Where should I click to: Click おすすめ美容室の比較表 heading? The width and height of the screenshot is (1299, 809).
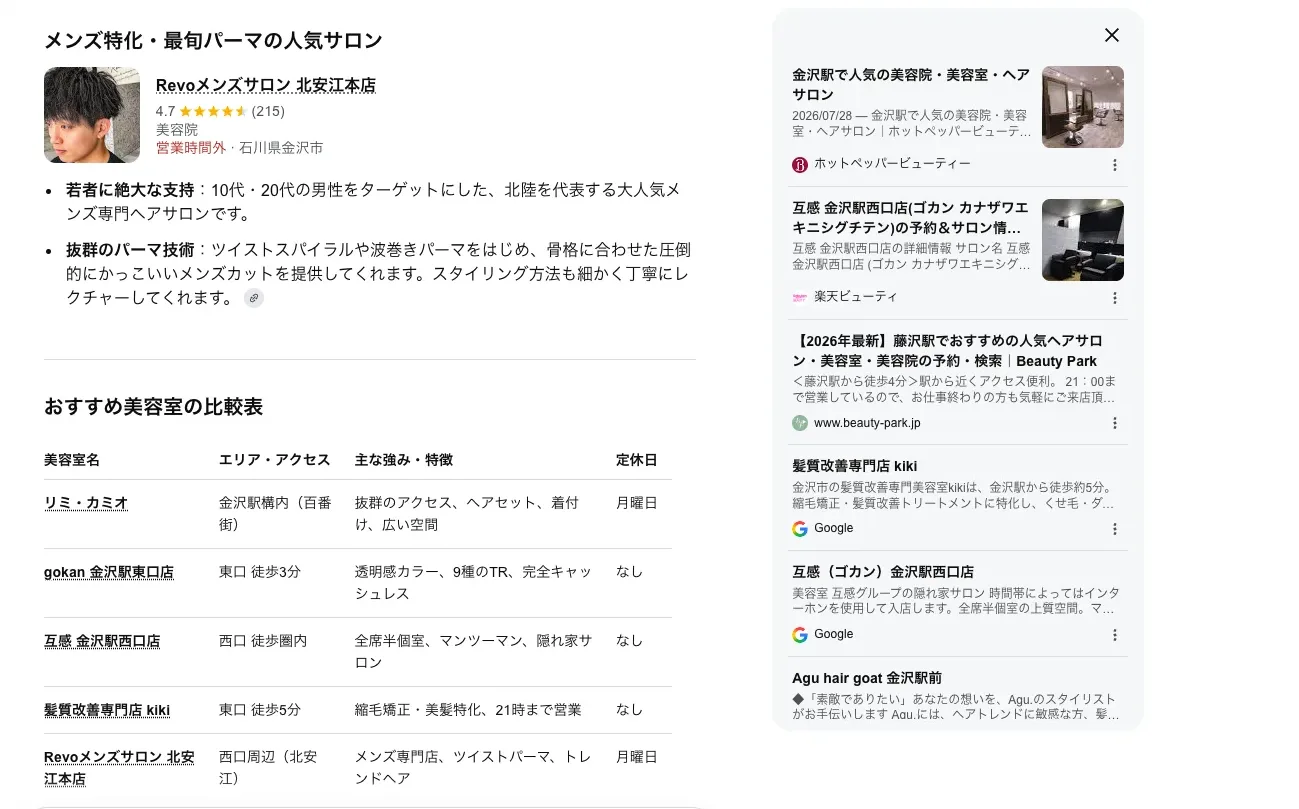point(153,407)
